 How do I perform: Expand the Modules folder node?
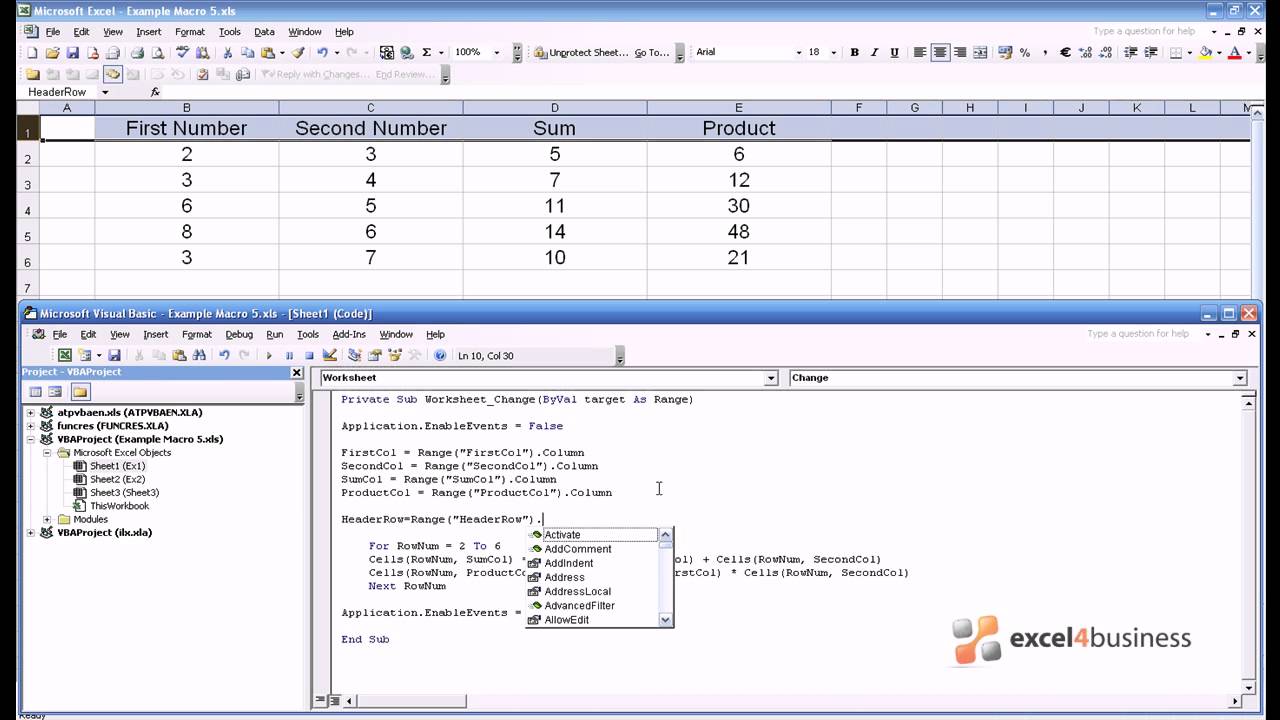[47, 519]
